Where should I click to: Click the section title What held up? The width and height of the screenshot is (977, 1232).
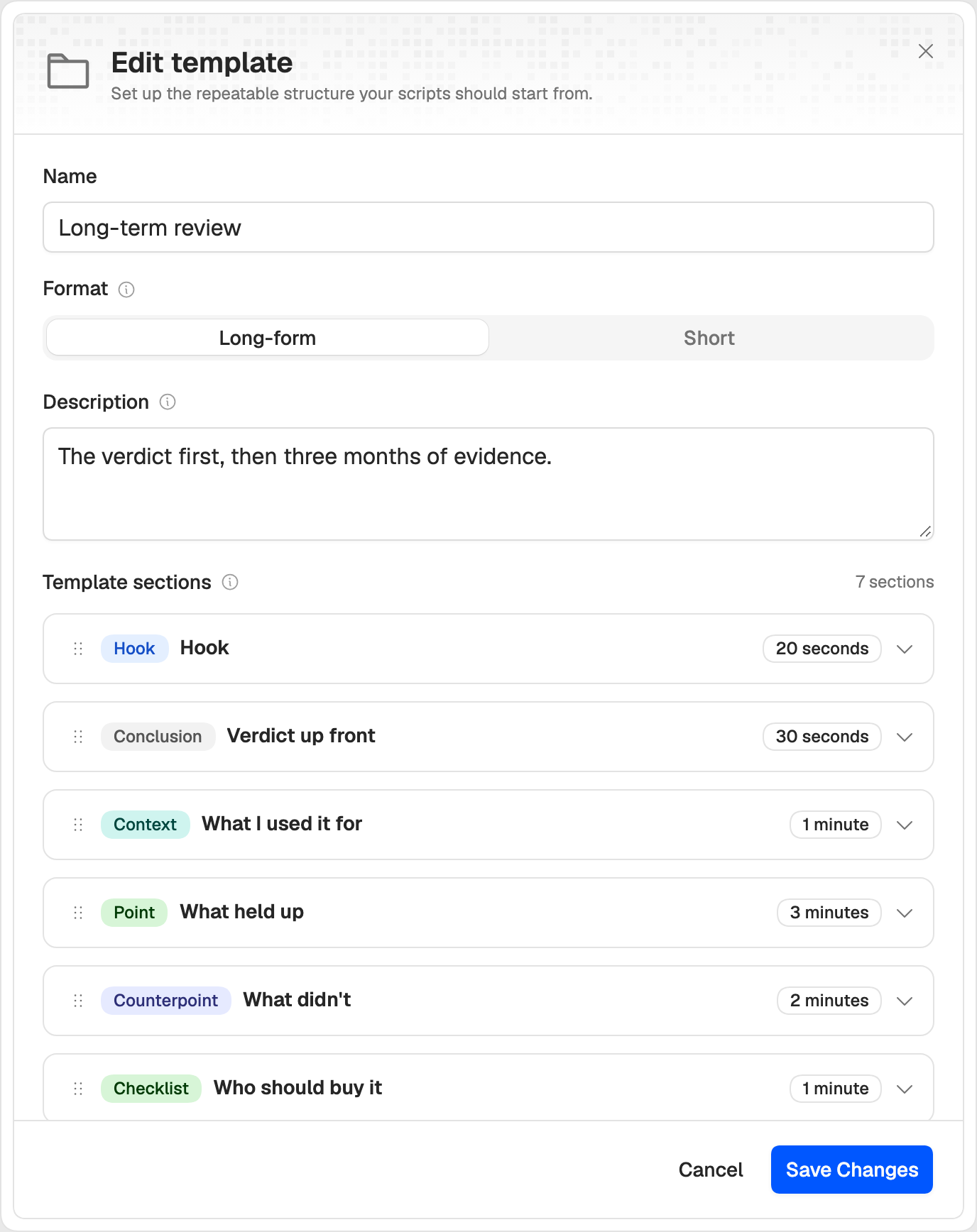[242, 912]
